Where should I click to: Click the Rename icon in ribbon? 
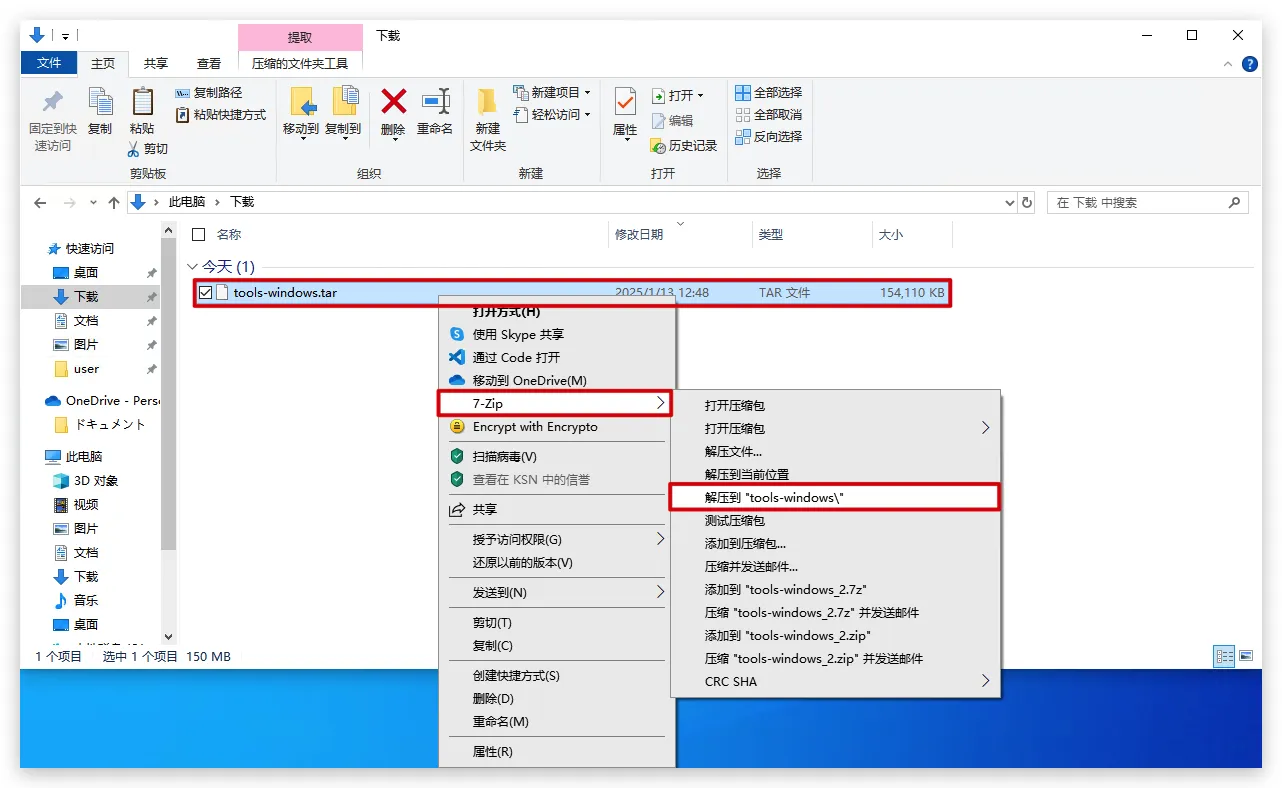[x=435, y=103]
